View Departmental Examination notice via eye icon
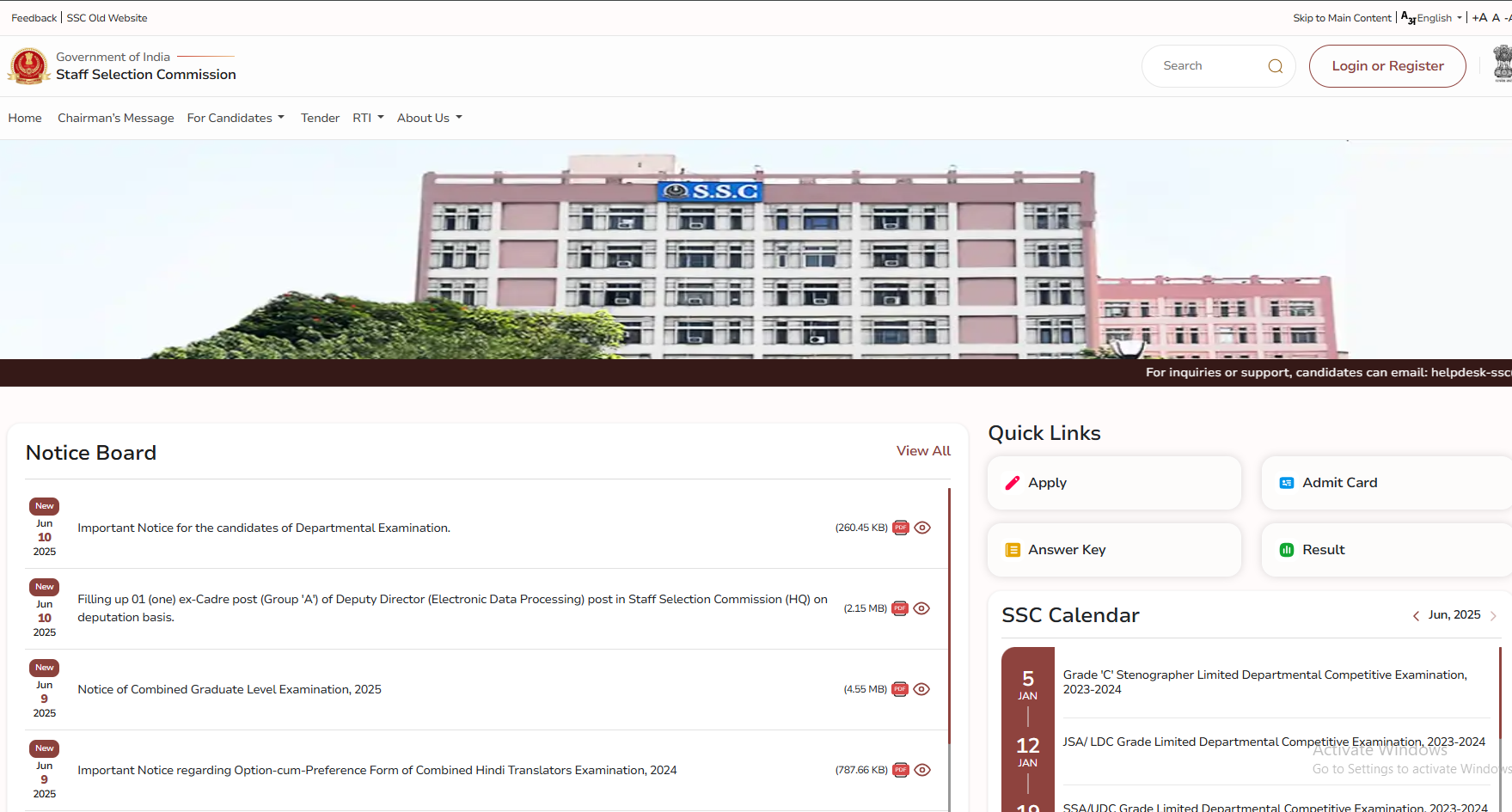Image resolution: width=1512 pixels, height=812 pixels. (x=922, y=528)
